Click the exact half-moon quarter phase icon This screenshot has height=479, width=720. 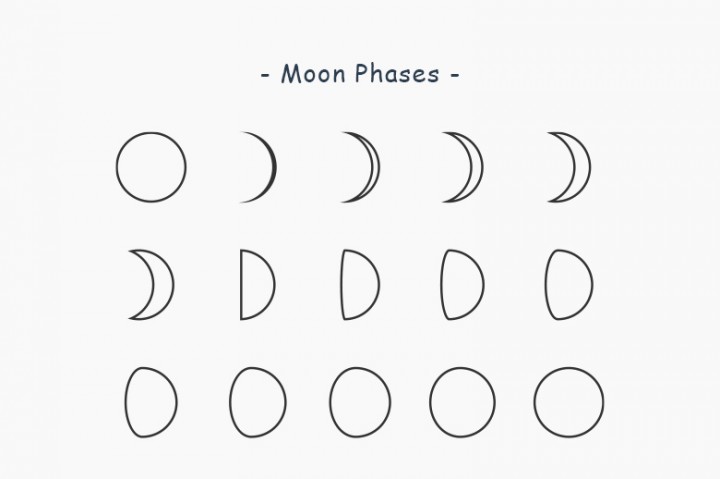[256, 284]
